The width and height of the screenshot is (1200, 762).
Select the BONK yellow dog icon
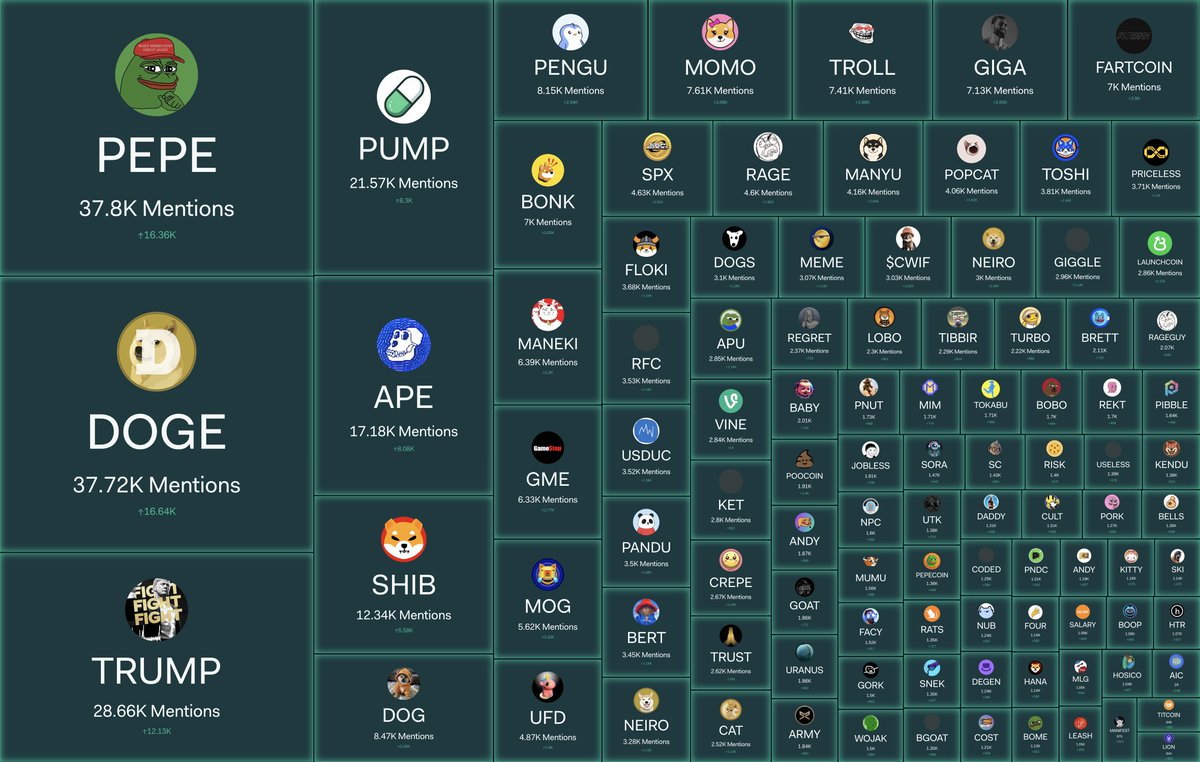(x=548, y=170)
